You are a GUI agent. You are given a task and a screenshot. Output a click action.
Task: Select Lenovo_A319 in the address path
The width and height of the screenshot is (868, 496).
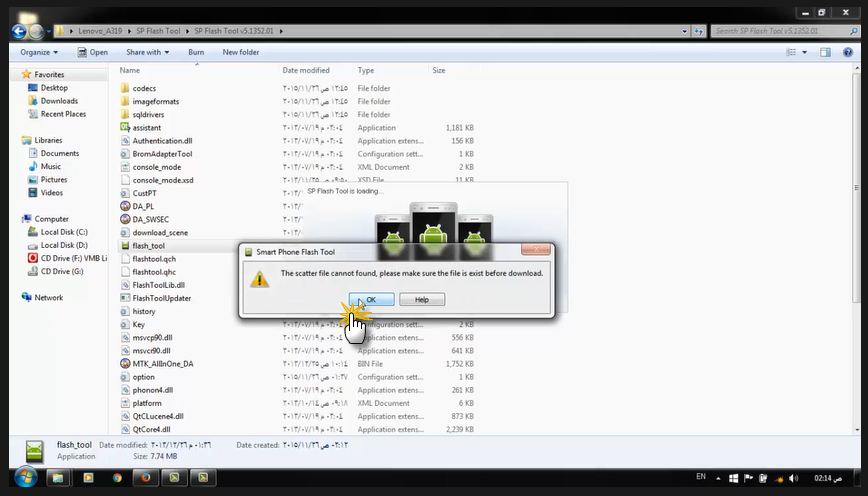[100, 31]
